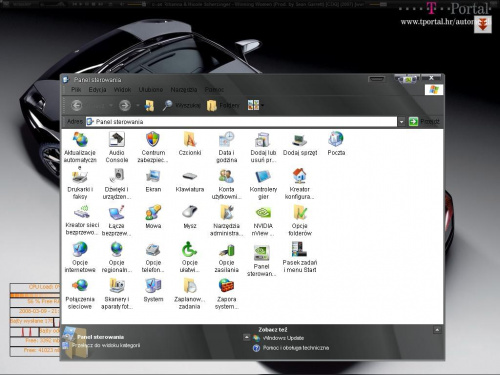Open the Plik menu
The image size is (500, 375).
[76, 90]
